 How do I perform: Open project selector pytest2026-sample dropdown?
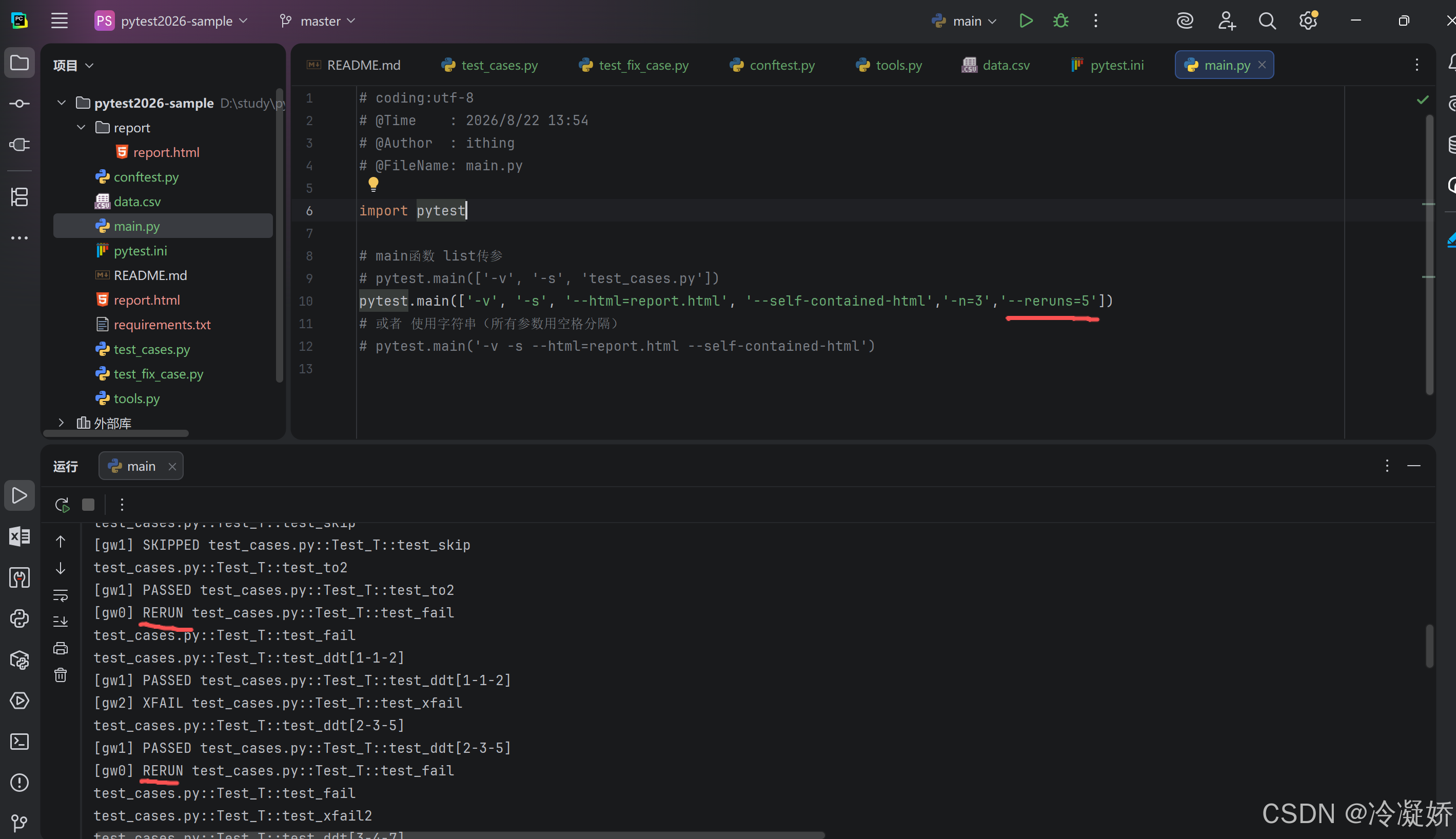point(172,21)
